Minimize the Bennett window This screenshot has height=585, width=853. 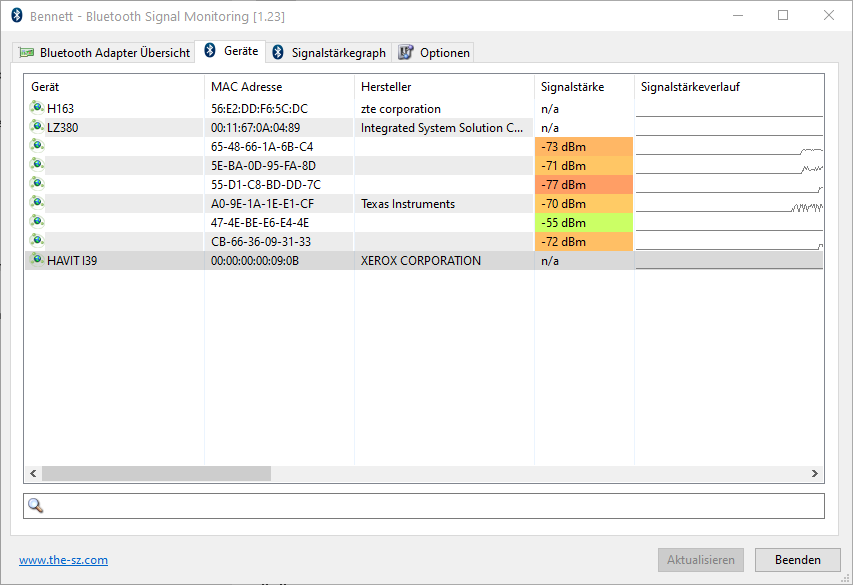(738, 15)
